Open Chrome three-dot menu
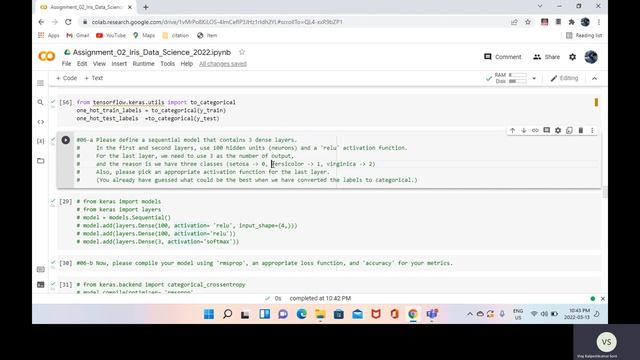Screen dimensions: 640x360 click(599, 22)
